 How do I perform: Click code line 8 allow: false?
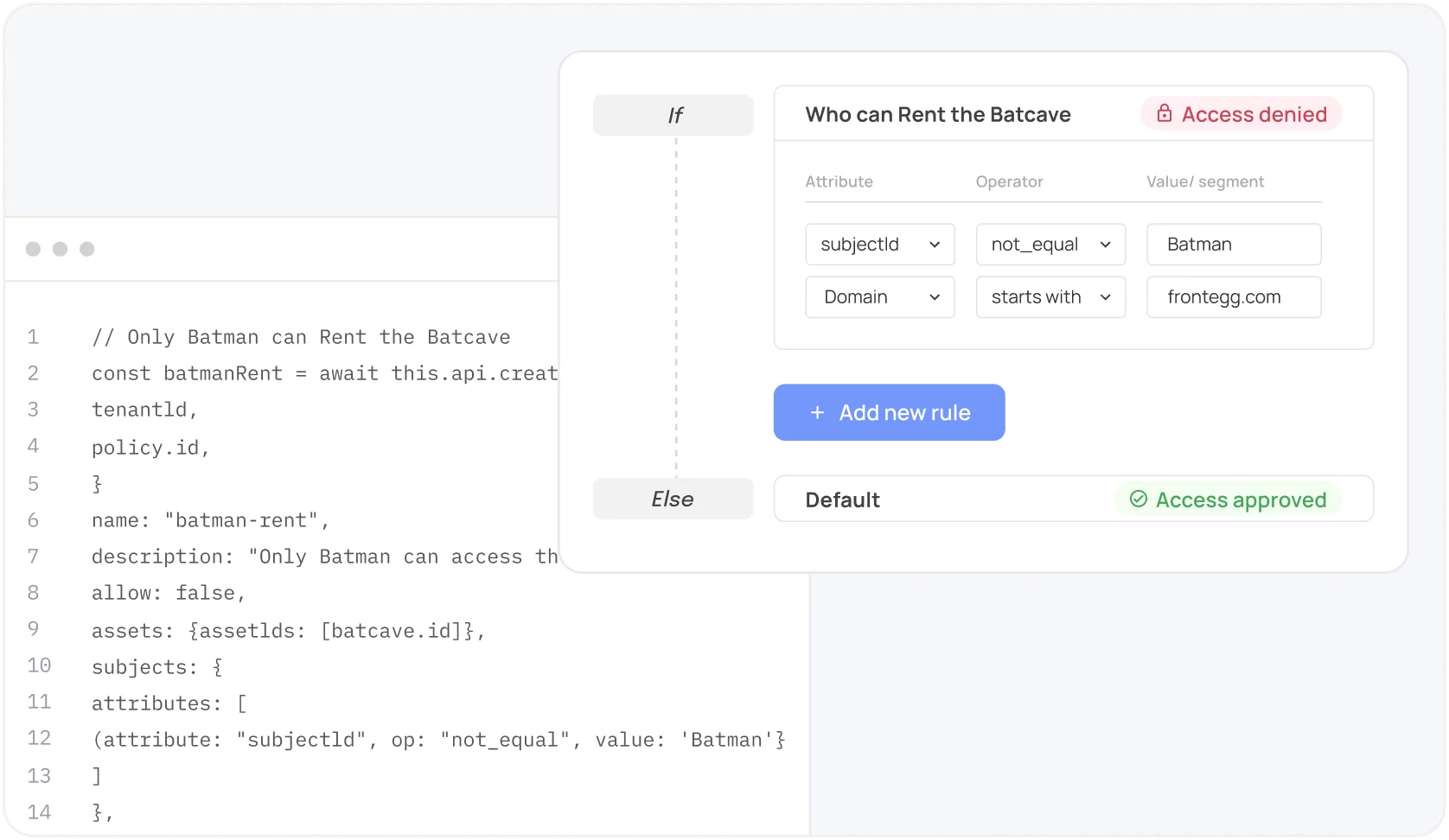[169, 593]
